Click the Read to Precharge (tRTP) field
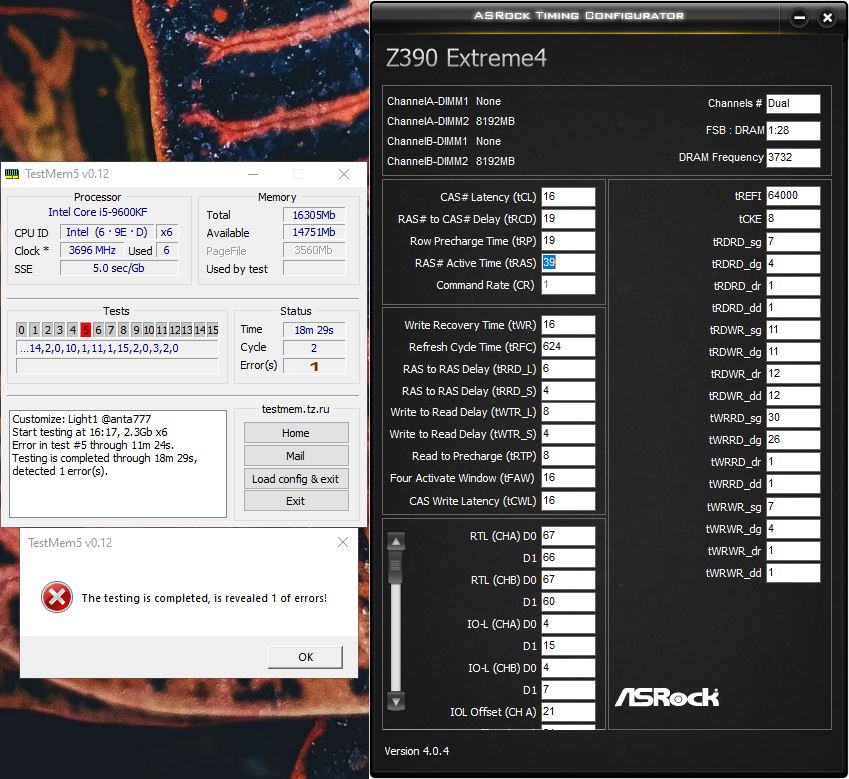849x779 pixels. click(568, 456)
